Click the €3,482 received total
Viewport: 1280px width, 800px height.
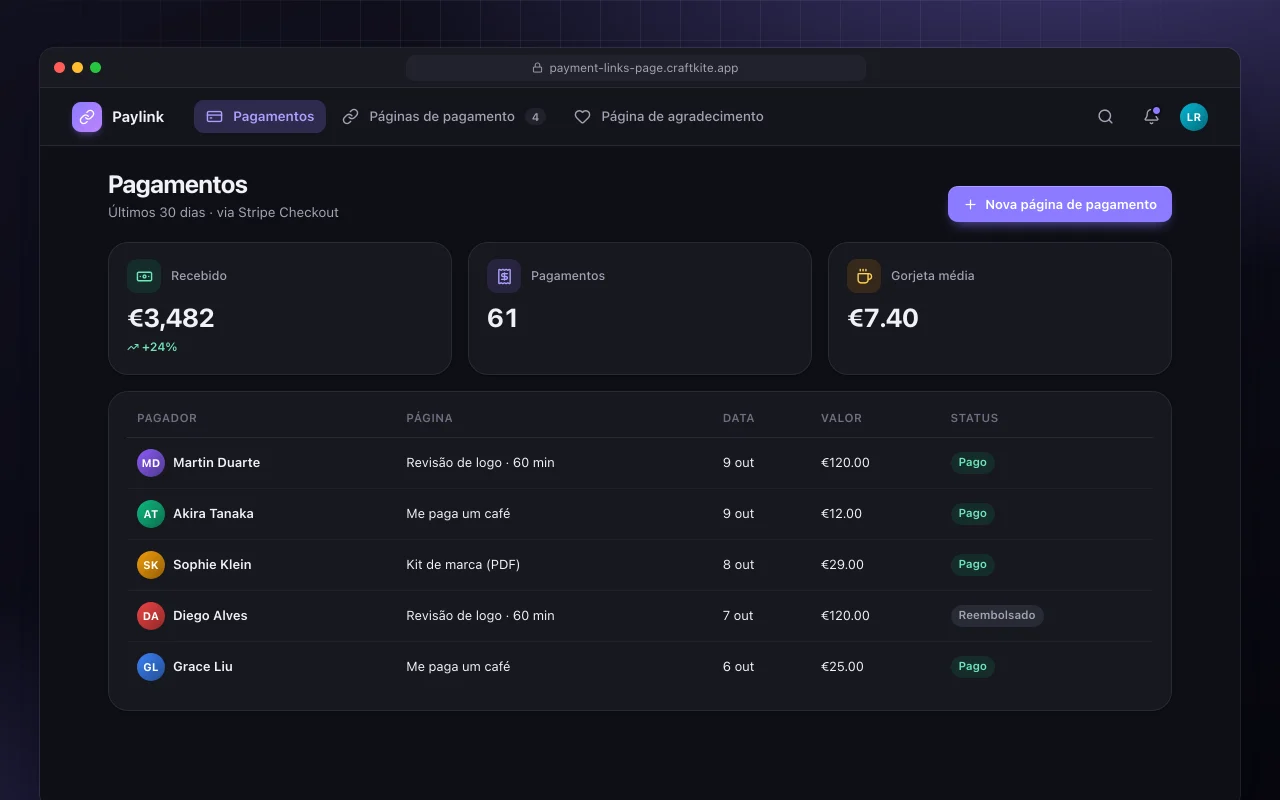(171, 318)
